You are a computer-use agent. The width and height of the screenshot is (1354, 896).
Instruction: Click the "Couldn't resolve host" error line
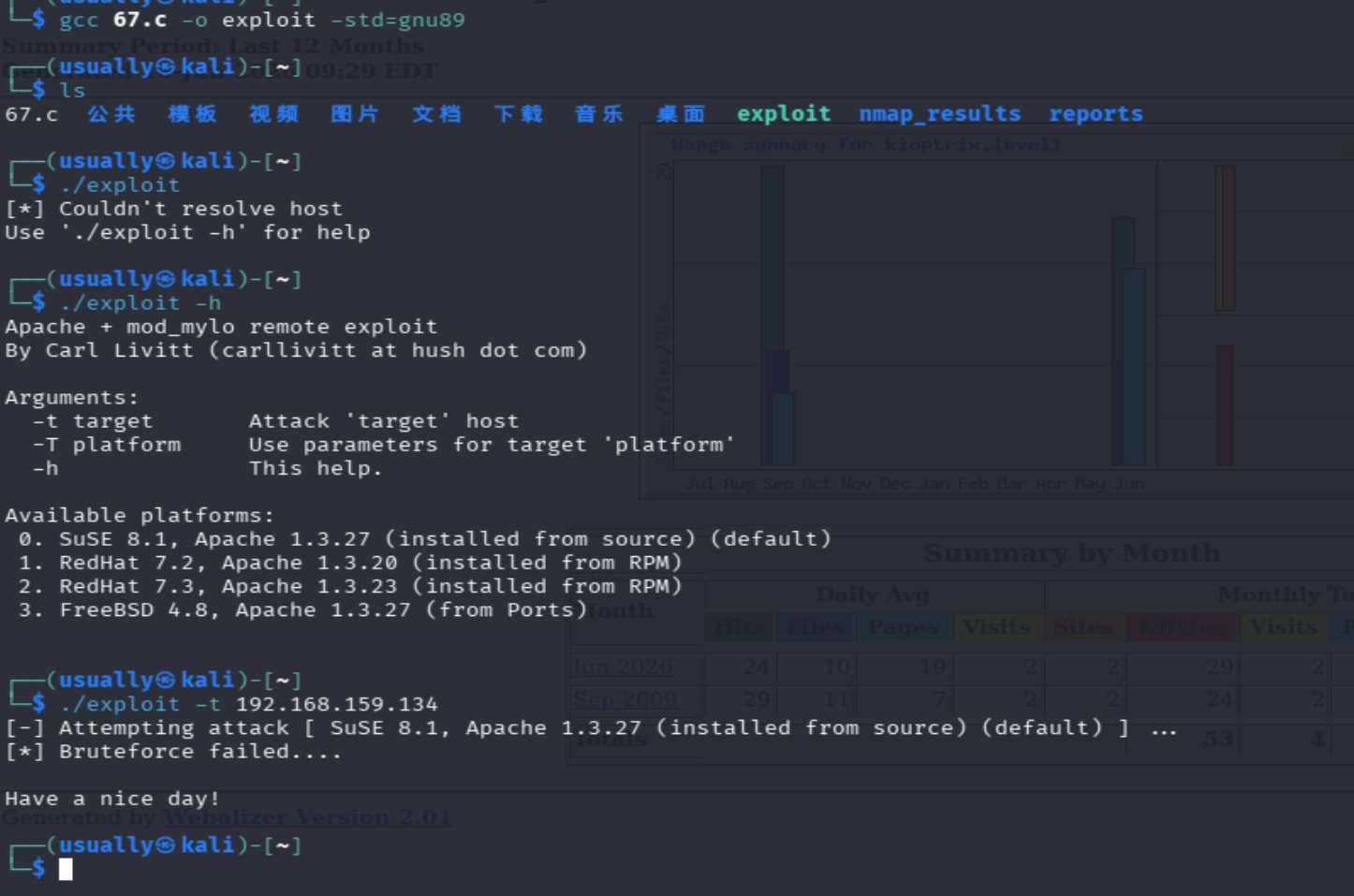pyautogui.click(x=174, y=209)
